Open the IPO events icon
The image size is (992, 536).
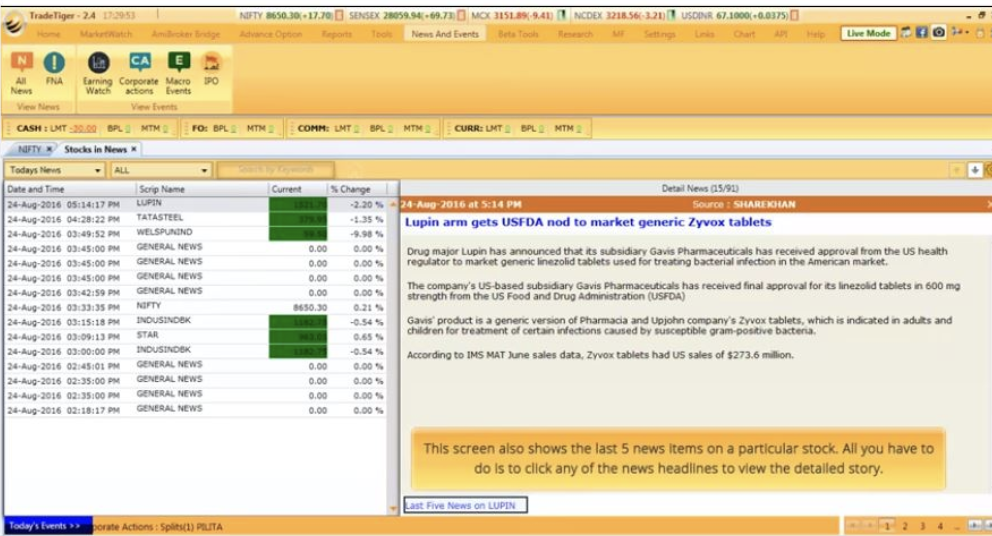pos(211,66)
